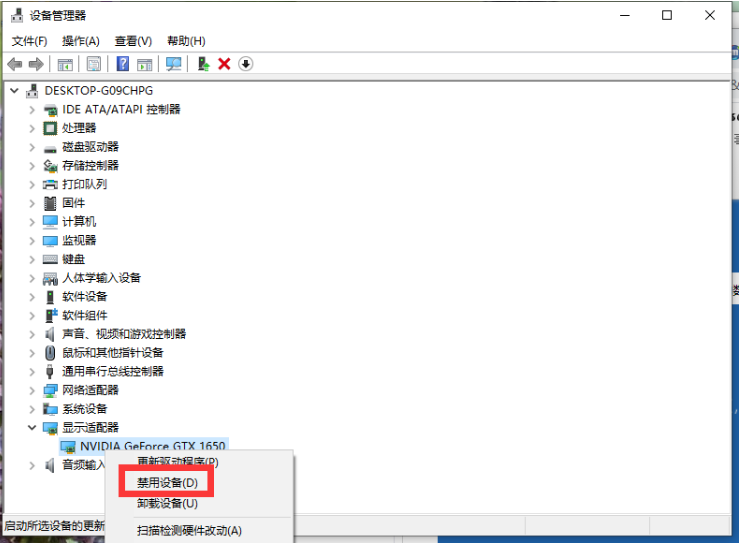The width and height of the screenshot is (740, 546).
Task: Choose 卸载设备(U) from context menu
Action: click(167, 503)
